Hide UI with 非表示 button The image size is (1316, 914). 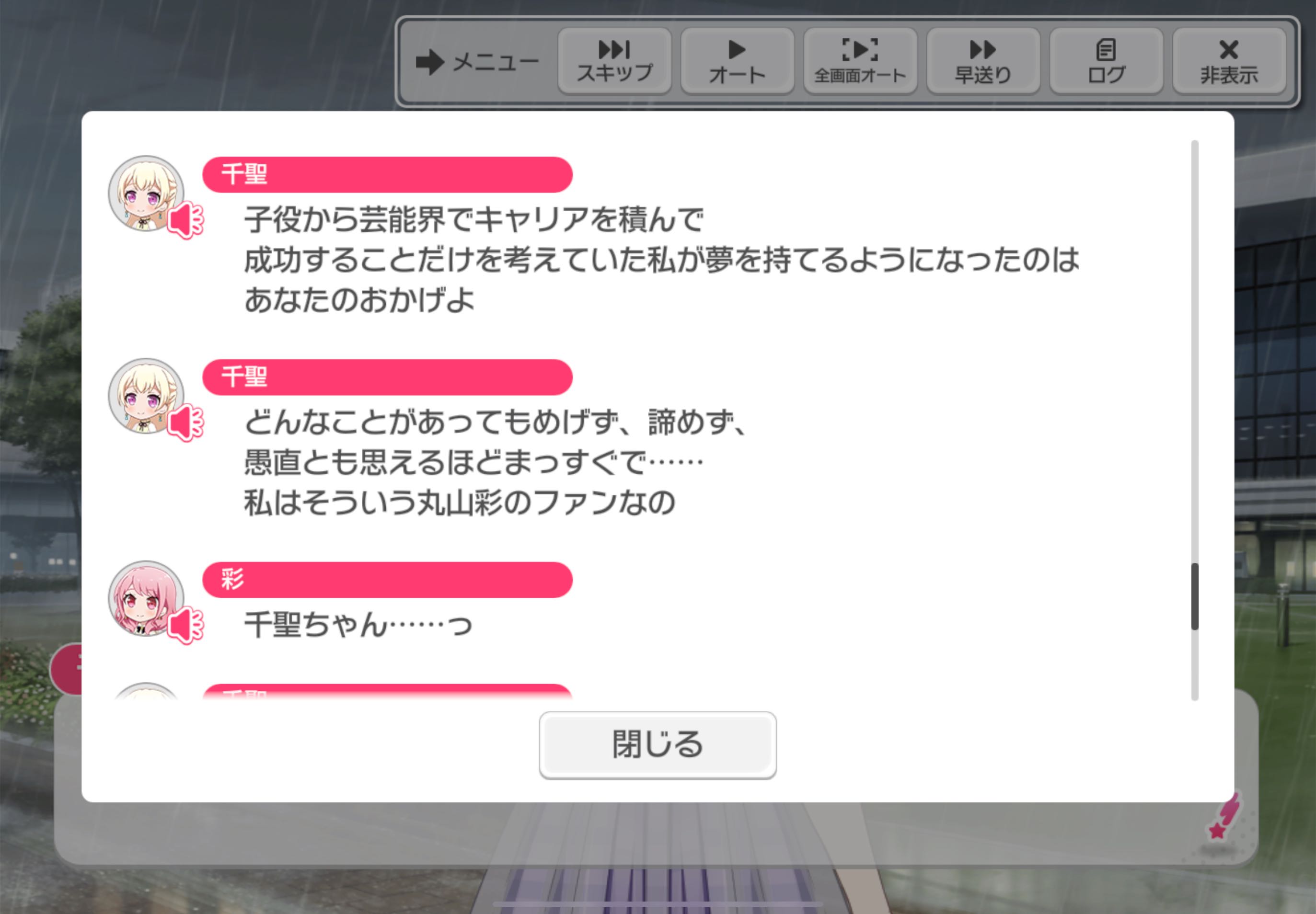[1229, 61]
